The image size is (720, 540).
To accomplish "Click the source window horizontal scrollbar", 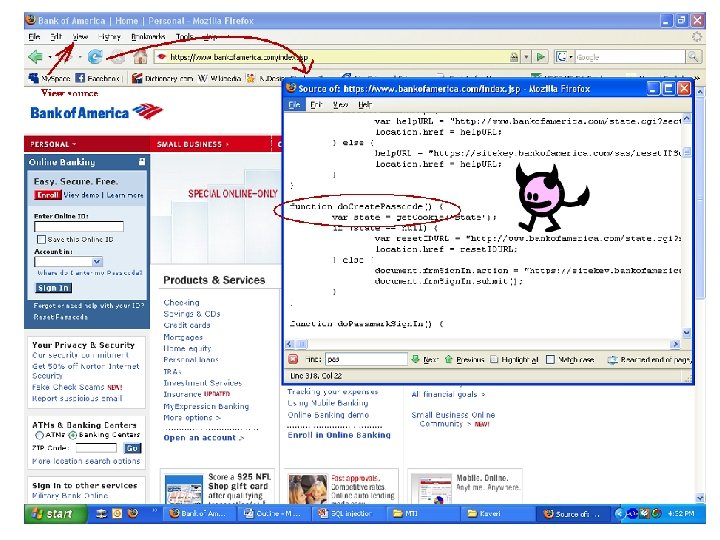I will [482, 343].
